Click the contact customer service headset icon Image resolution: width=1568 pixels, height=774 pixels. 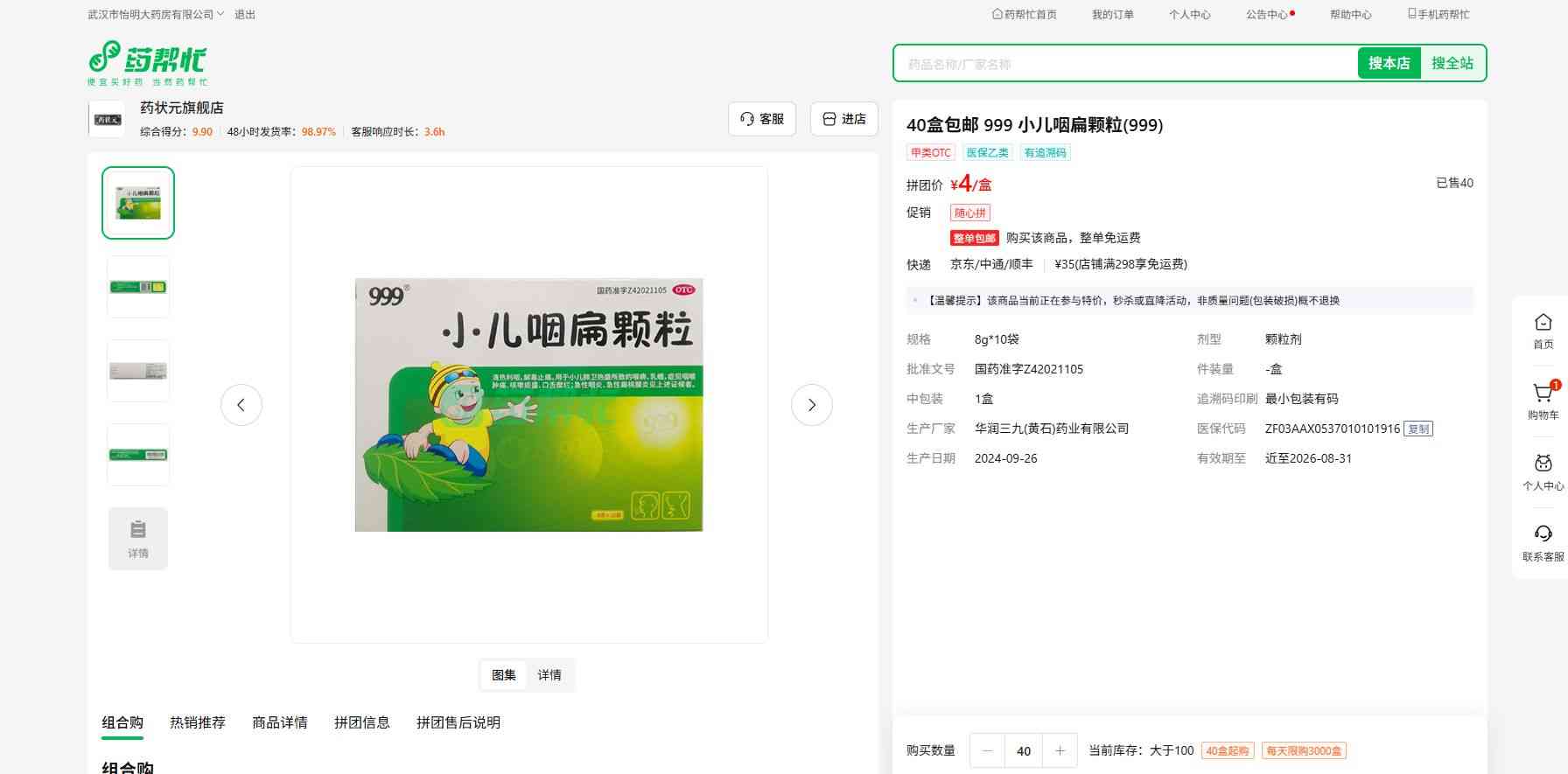(1543, 535)
